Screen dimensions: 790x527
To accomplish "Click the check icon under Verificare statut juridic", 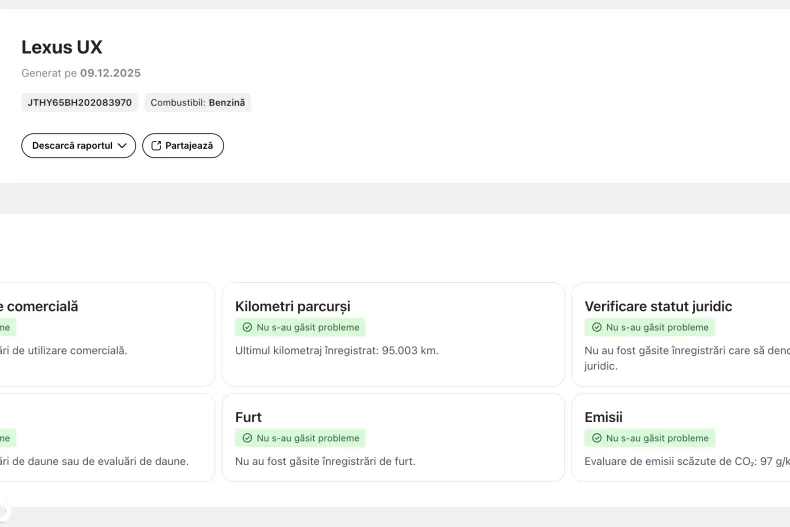I will [596, 327].
